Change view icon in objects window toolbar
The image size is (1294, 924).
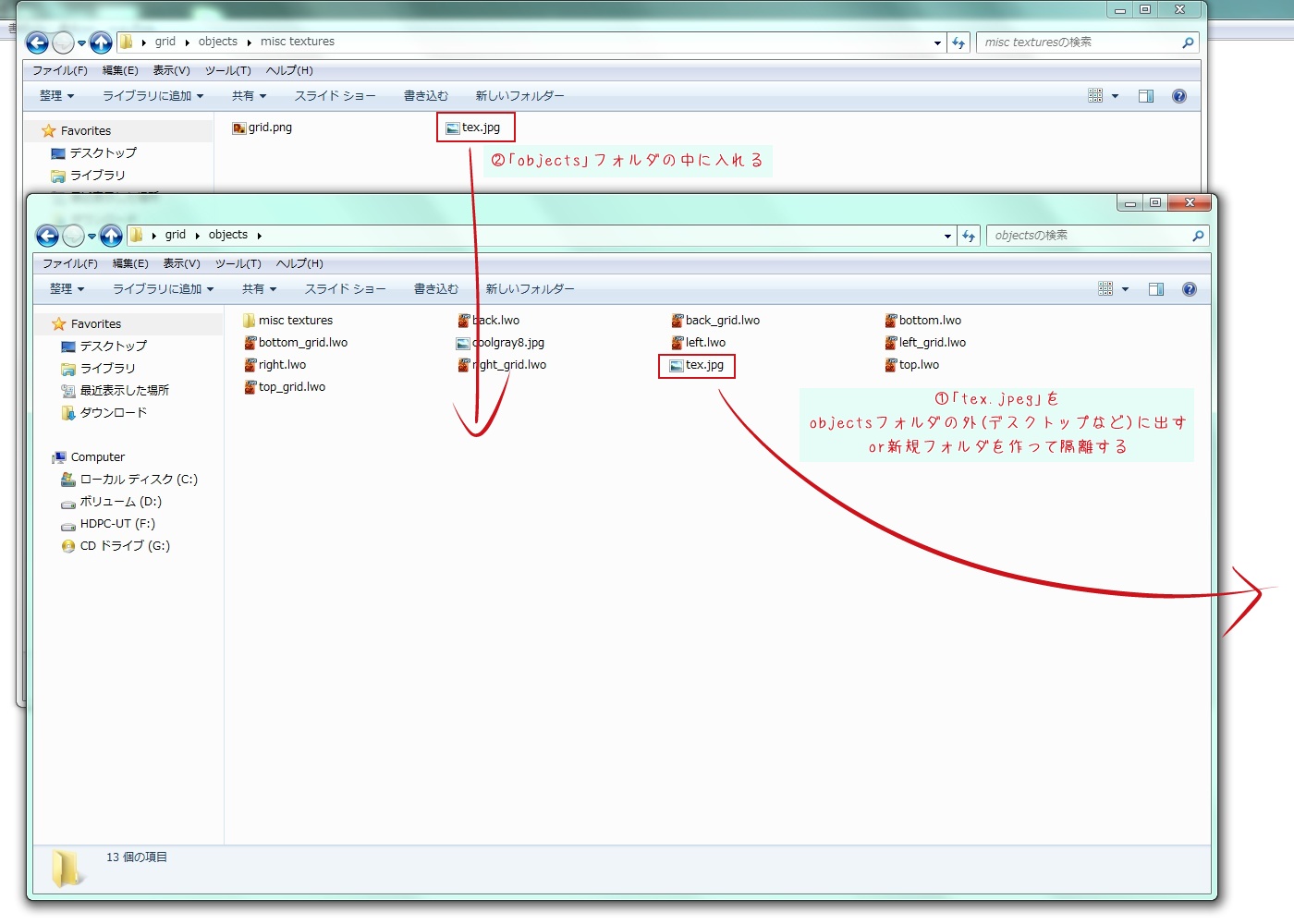pyautogui.click(x=1105, y=289)
